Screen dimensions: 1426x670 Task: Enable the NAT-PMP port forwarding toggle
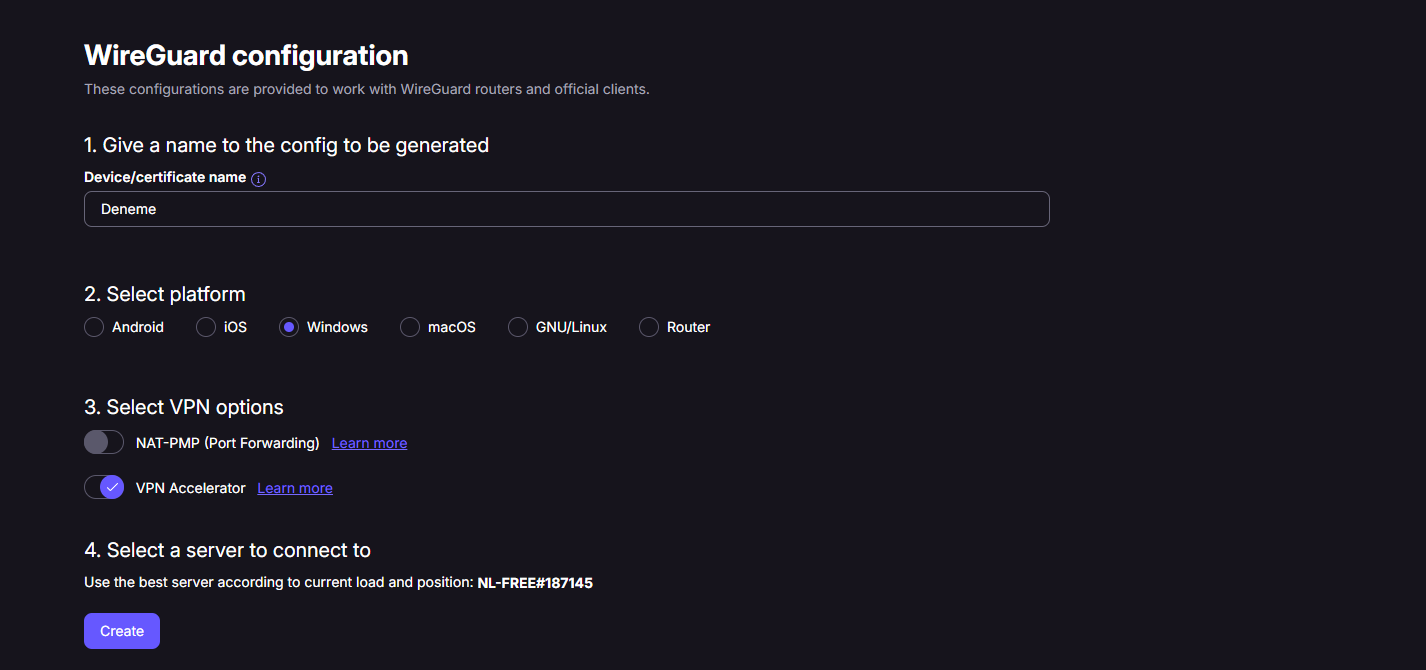[x=104, y=442]
